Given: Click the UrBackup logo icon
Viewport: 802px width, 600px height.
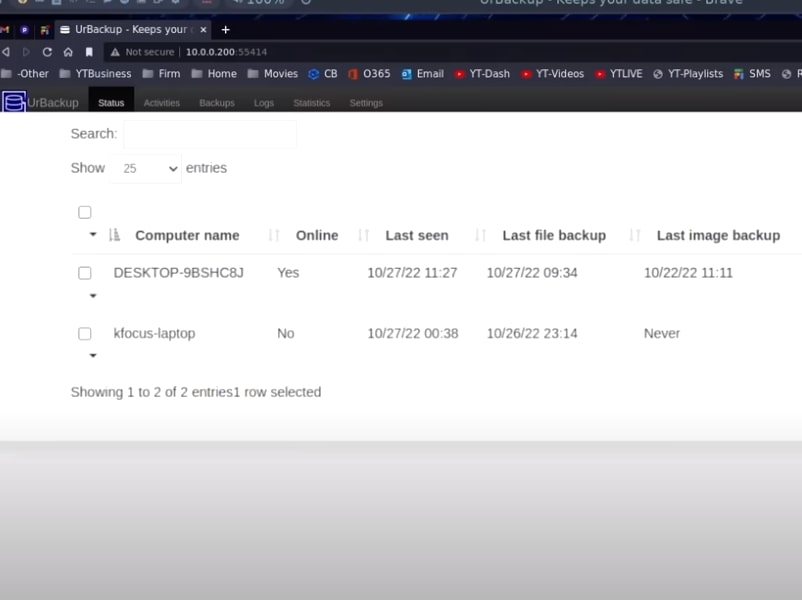Looking at the screenshot, I should (x=14, y=102).
